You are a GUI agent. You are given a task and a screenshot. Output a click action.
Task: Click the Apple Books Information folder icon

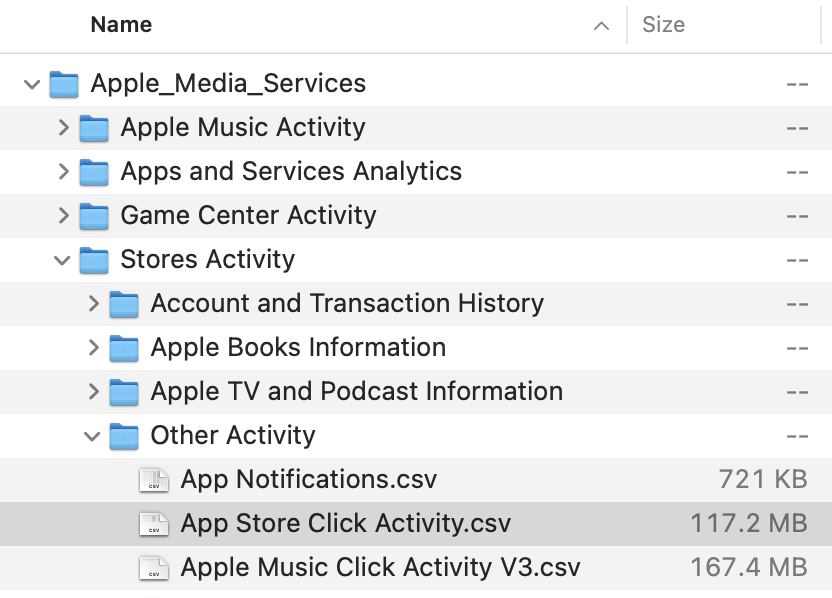pos(124,348)
